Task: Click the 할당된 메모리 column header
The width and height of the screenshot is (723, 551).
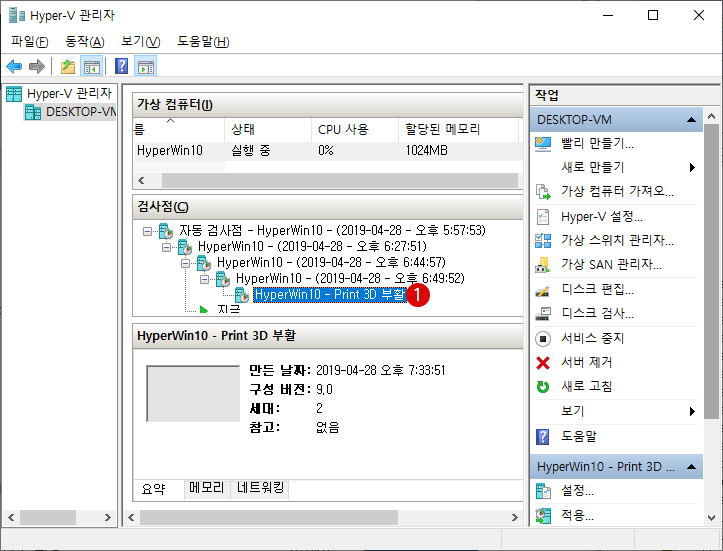Action: coord(458,130)
